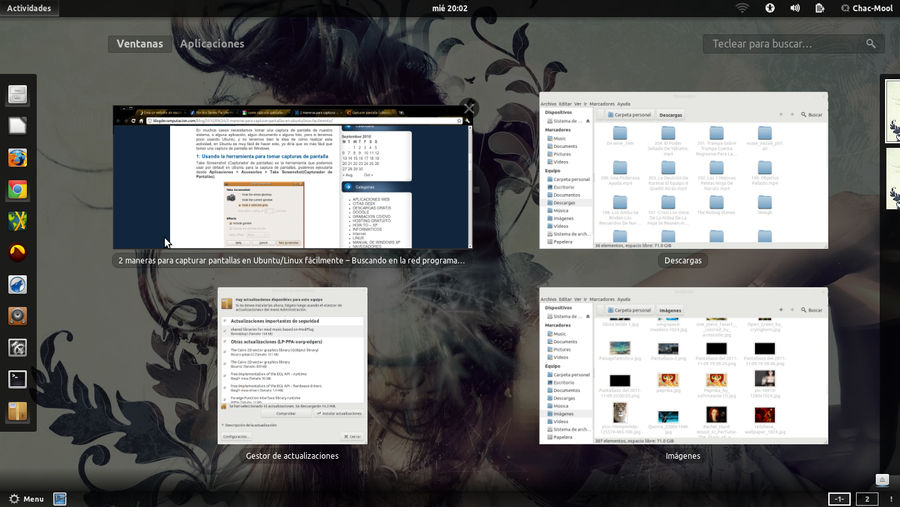Click the Imágenes caption label
The image size is (900, 507).
click(x=683, y=456)
